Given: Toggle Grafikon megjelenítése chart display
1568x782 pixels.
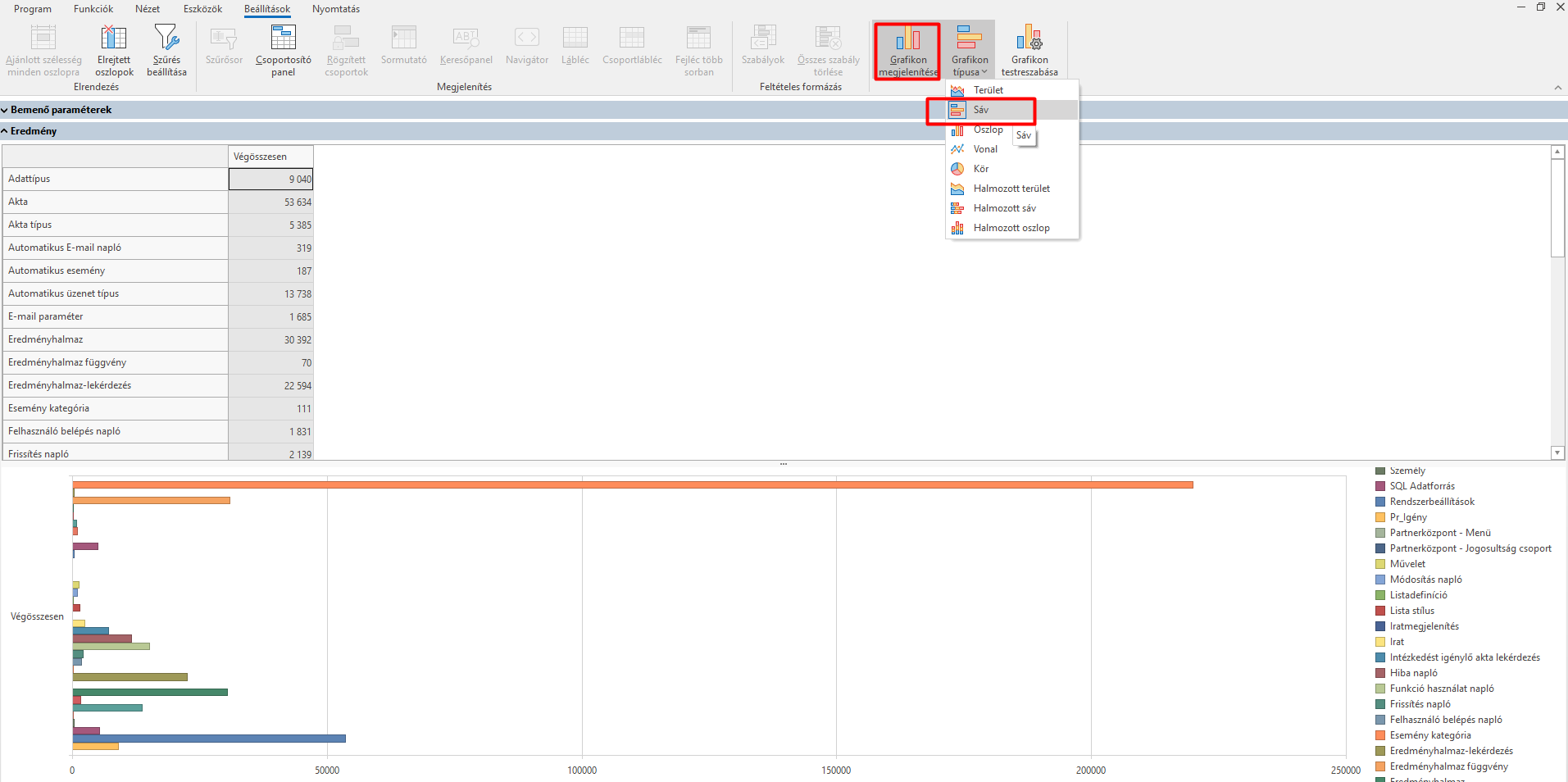Looking at the screenshot, I should [907, 50].
